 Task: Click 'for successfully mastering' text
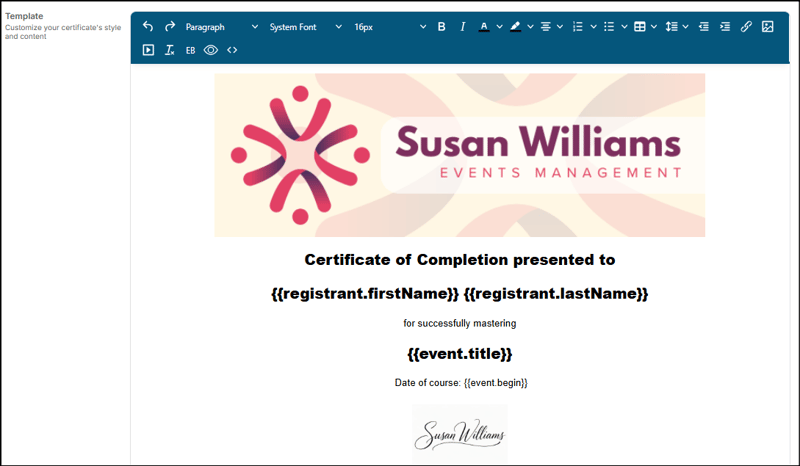[x=460, y=323]
